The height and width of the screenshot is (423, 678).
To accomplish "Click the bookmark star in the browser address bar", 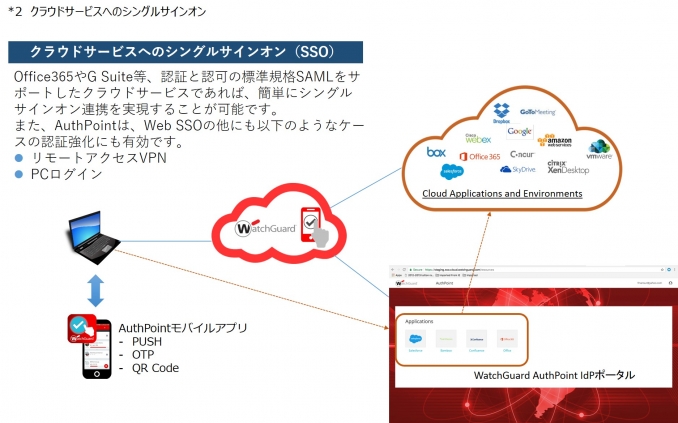I will pos(662,269).
